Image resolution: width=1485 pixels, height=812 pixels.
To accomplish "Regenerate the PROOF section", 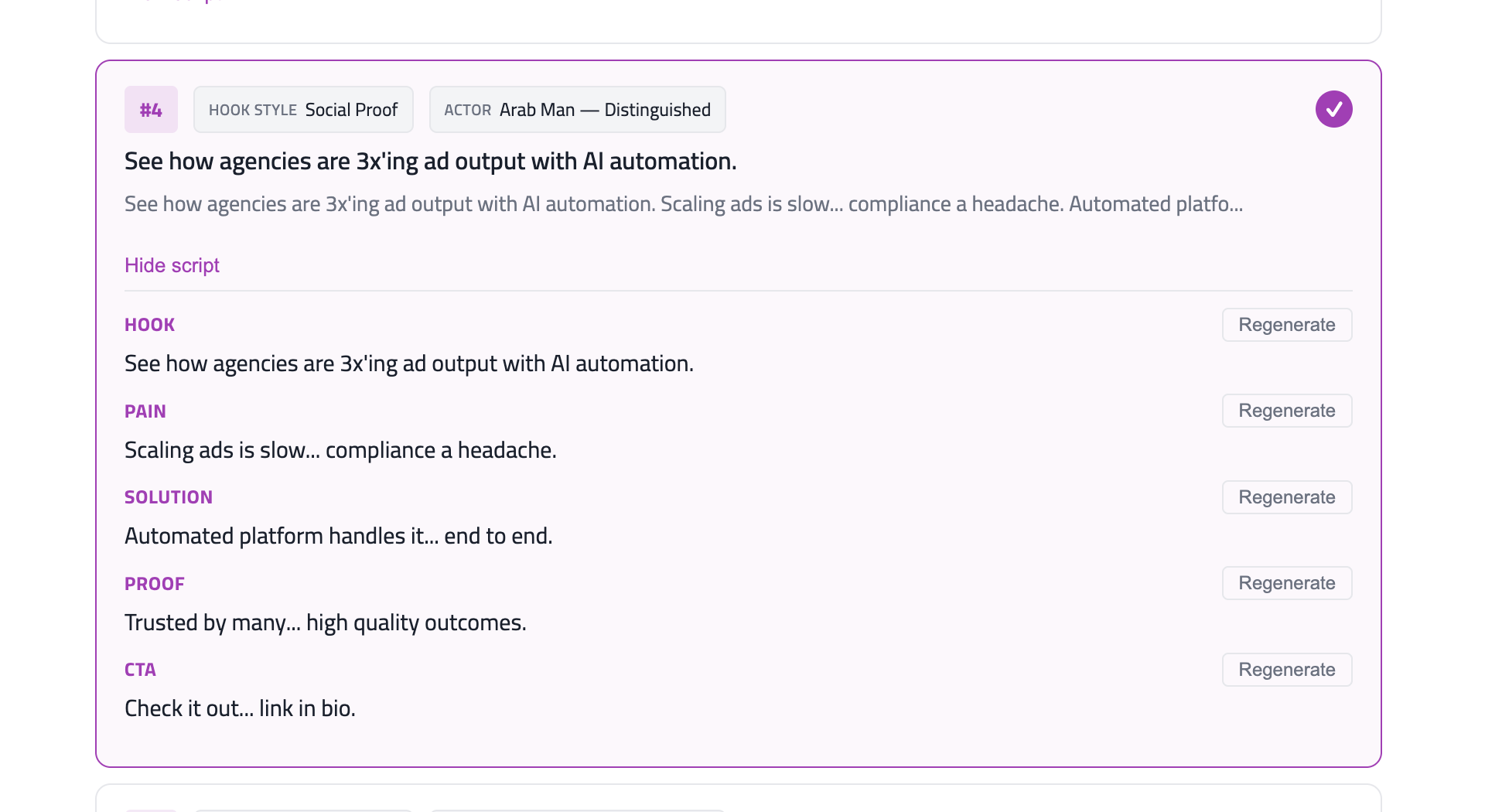I will [1286, 583].
